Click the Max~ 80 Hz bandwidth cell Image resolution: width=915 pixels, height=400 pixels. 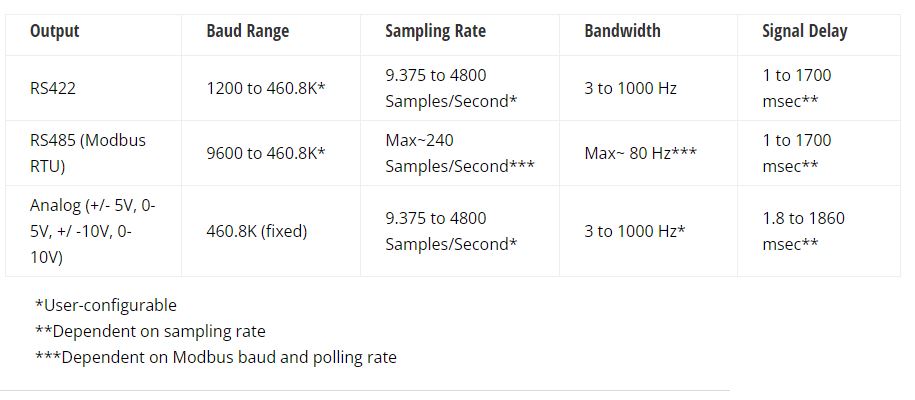click(x=640, y=153)
